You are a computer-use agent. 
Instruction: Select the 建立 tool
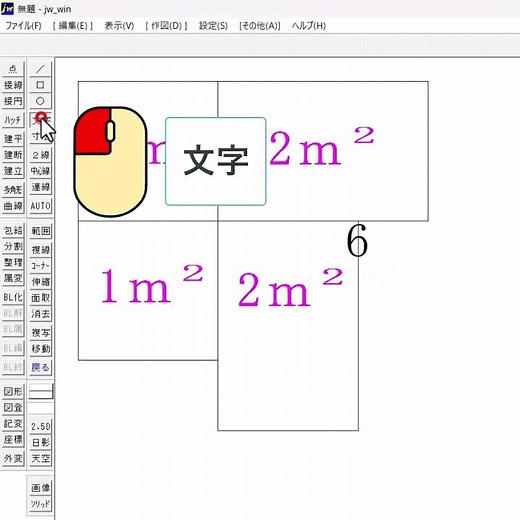click(x=13, y=171)
